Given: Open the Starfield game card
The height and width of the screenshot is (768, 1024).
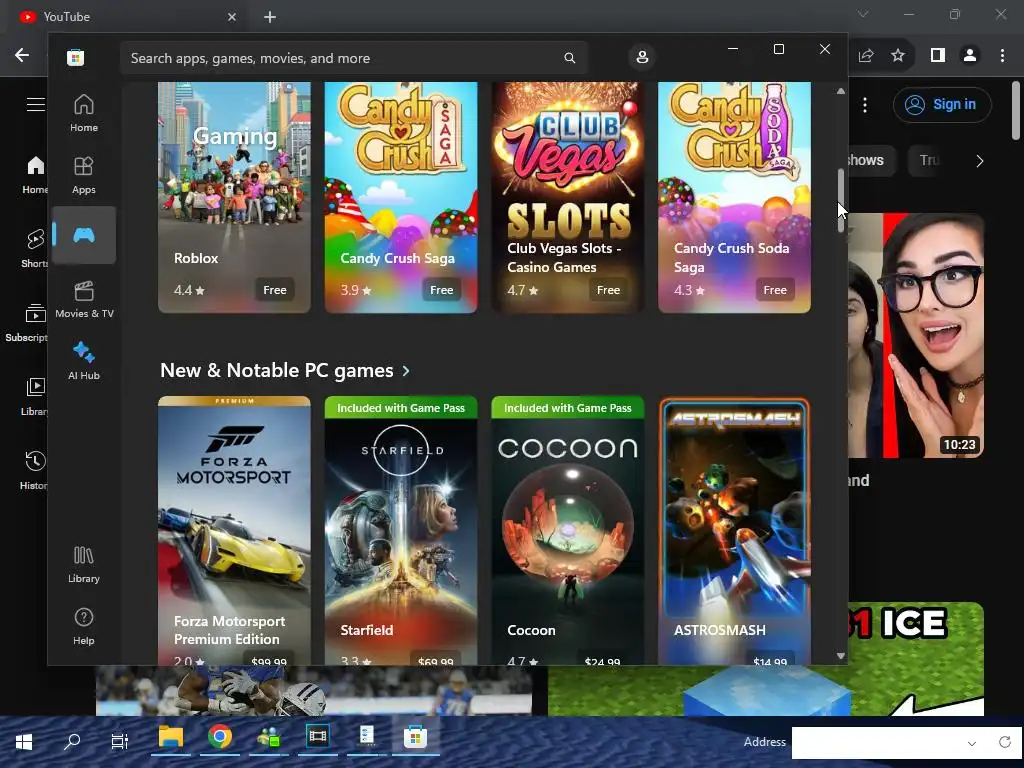Looking at the screenshot, I should click(x=401, y=530).
